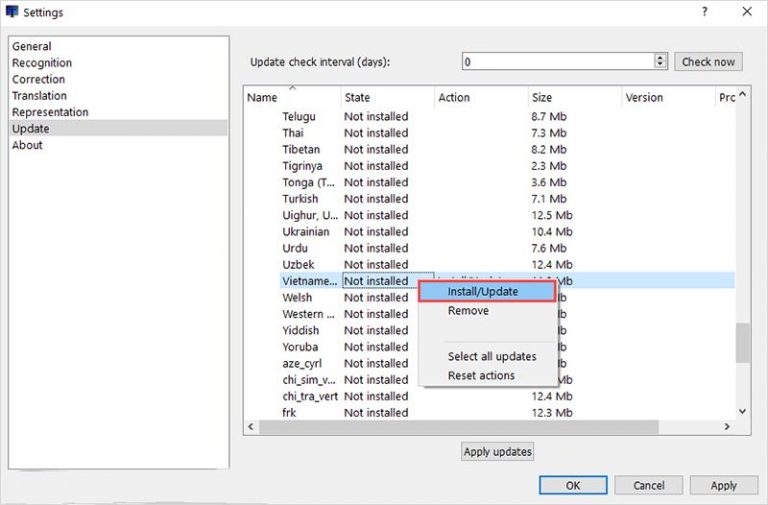Click the Cancel button
Image resolution: width=768 pixels, height=505 pixels.
pos(648,485)
